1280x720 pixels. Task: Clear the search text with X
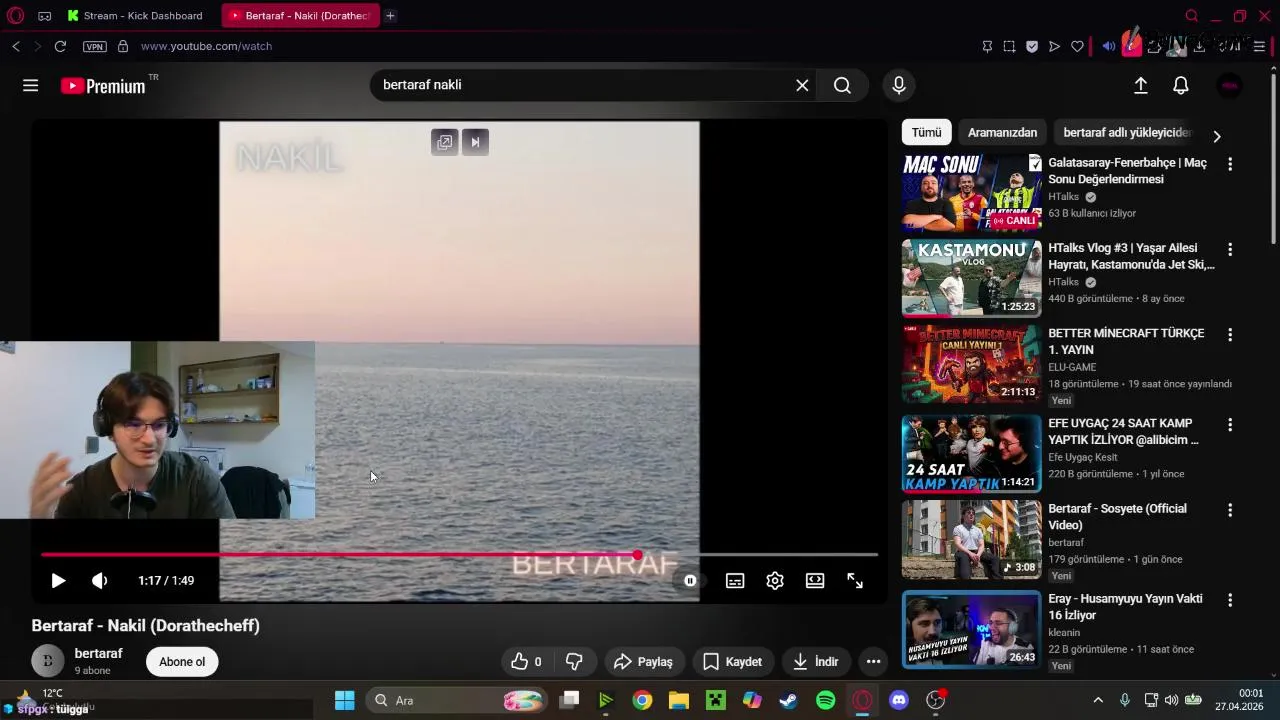point(802,85)
